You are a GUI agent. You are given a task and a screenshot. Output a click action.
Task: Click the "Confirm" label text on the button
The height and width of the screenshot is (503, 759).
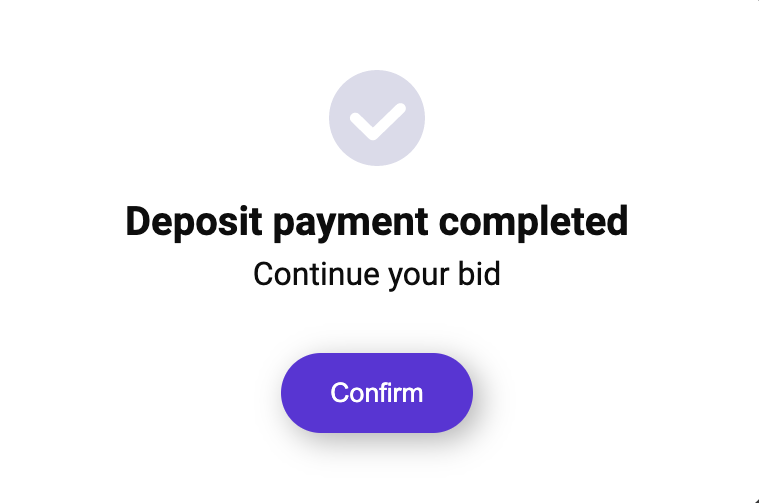377,393
